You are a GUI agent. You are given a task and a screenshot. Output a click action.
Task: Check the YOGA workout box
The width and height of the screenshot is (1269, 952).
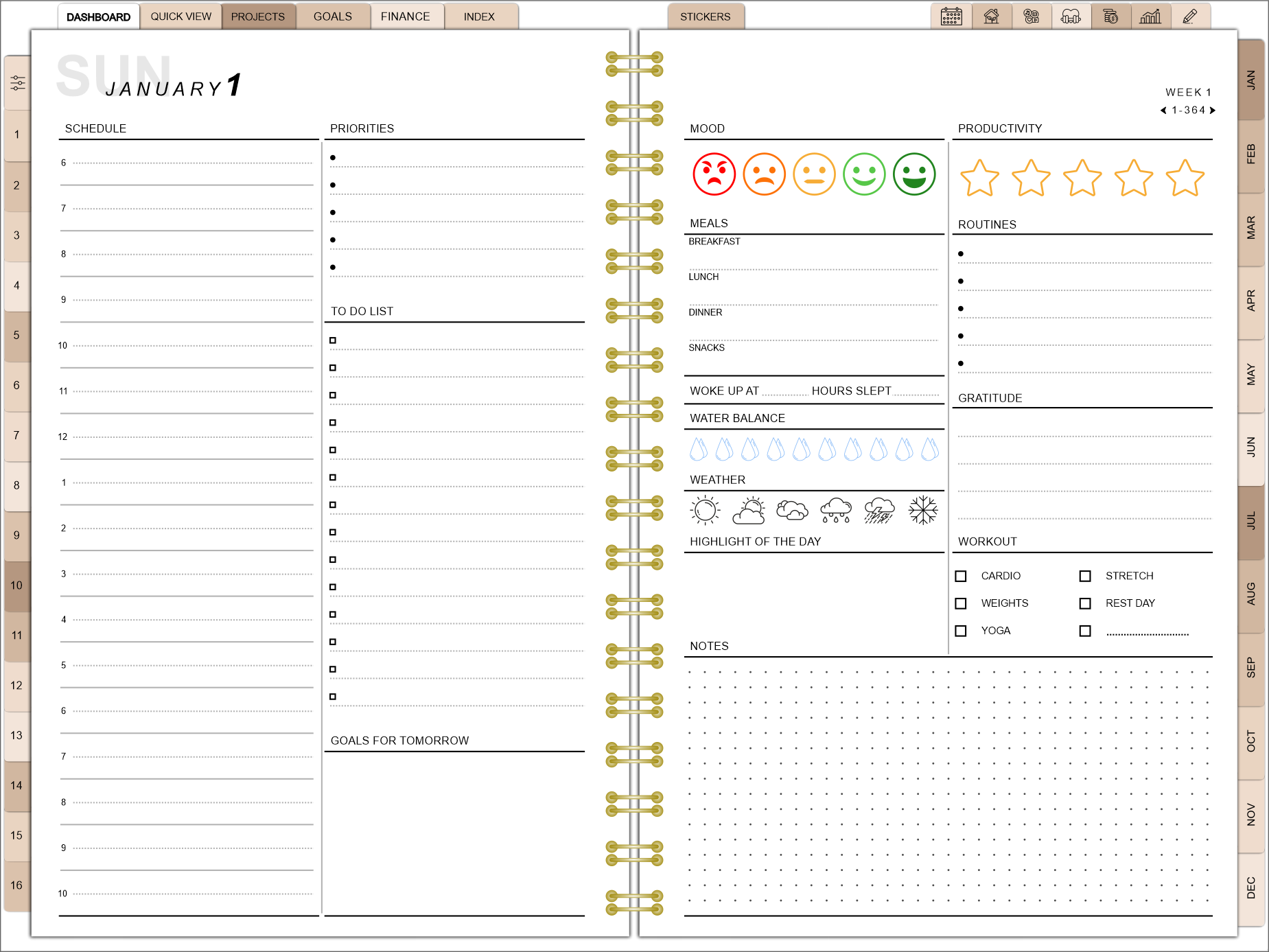(x=961, y=631)
